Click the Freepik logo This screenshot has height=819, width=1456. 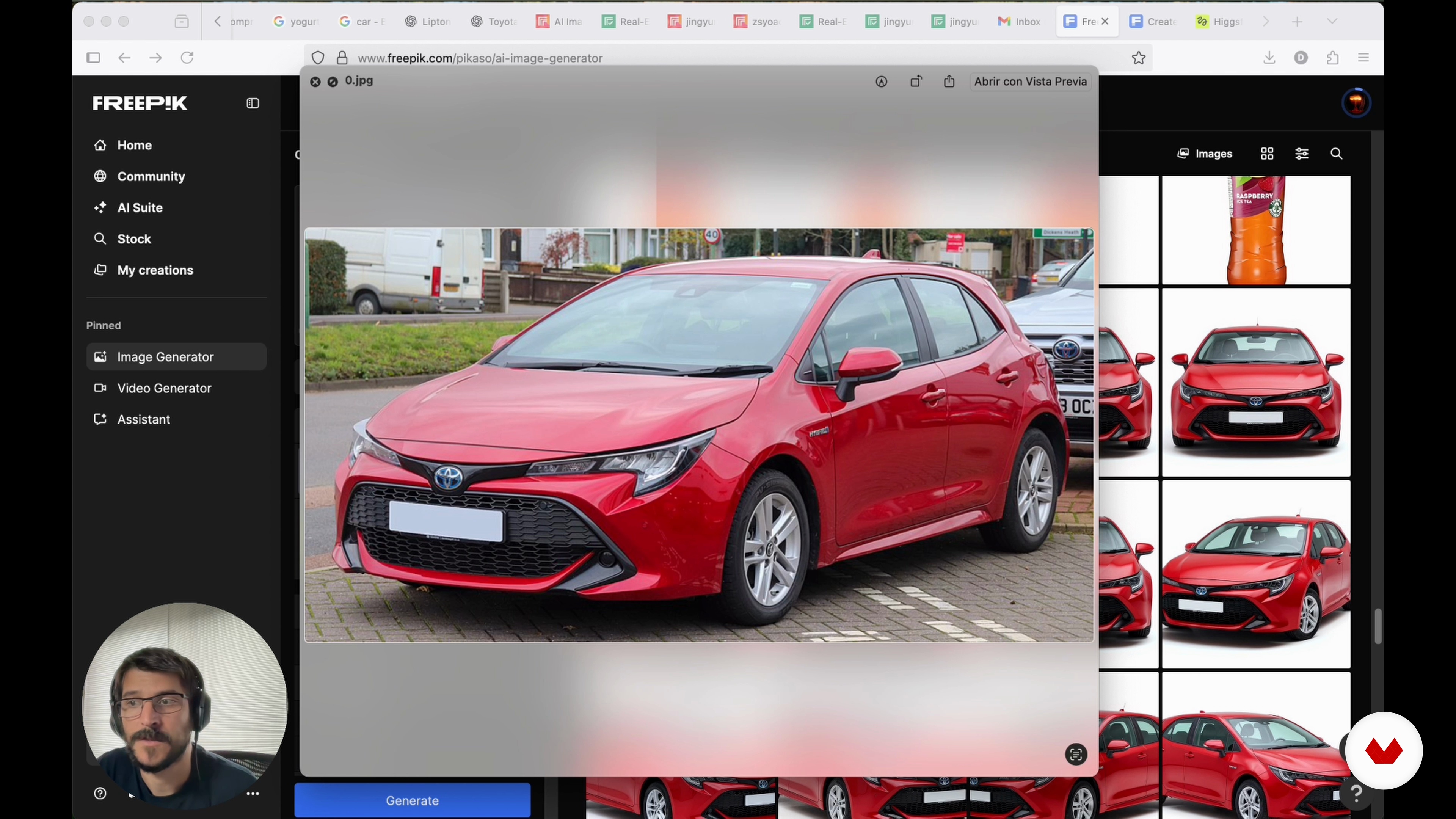[140, 103]
